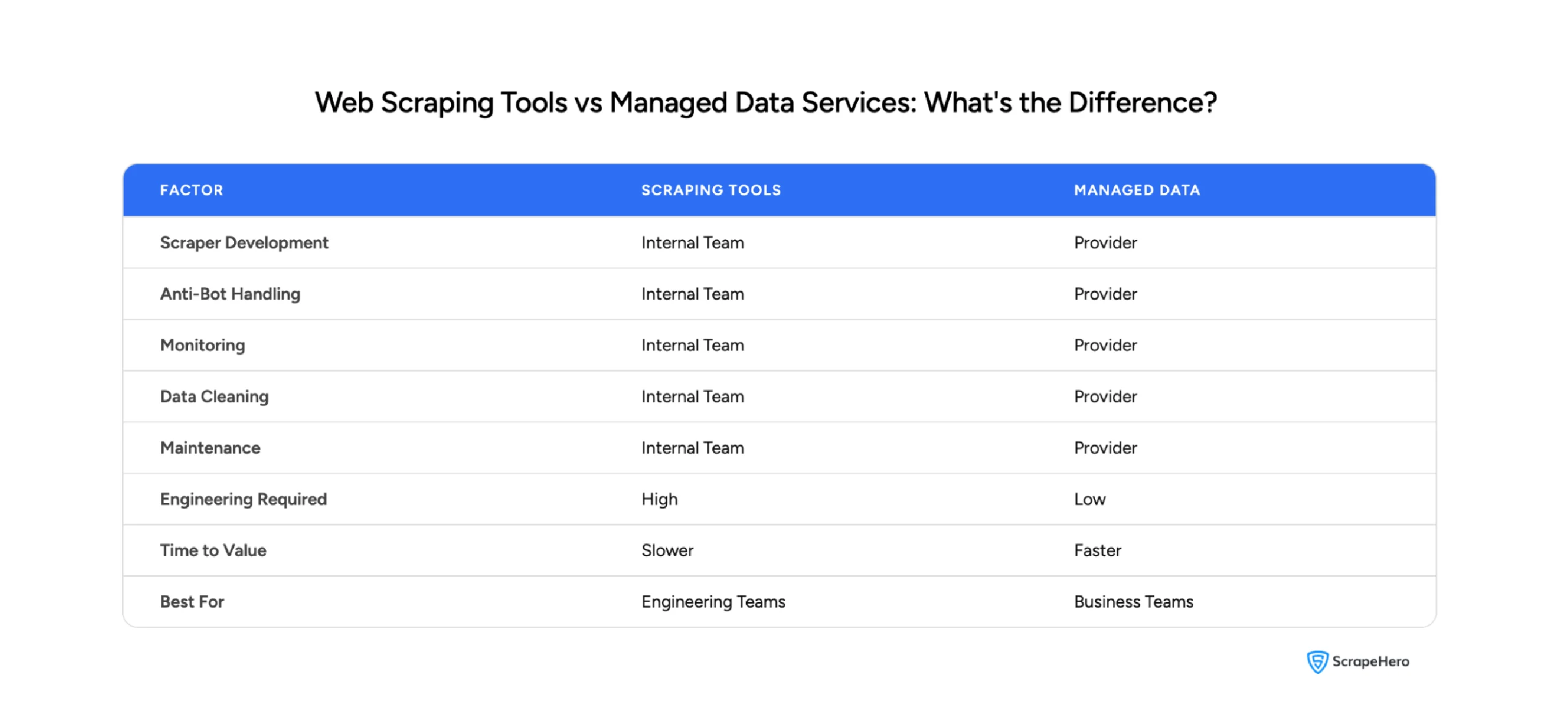Screen dimensions: 1568x721
Task: Click 'Provider' in Monitoring row
Action: [1105, 345]
